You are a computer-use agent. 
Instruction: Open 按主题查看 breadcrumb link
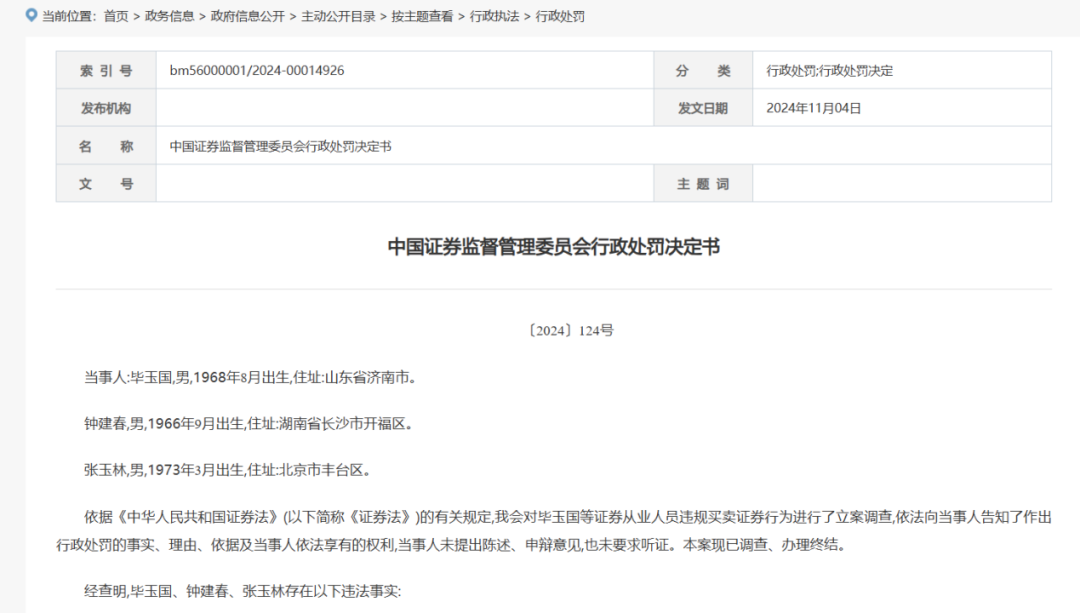[x=422, y=17]
